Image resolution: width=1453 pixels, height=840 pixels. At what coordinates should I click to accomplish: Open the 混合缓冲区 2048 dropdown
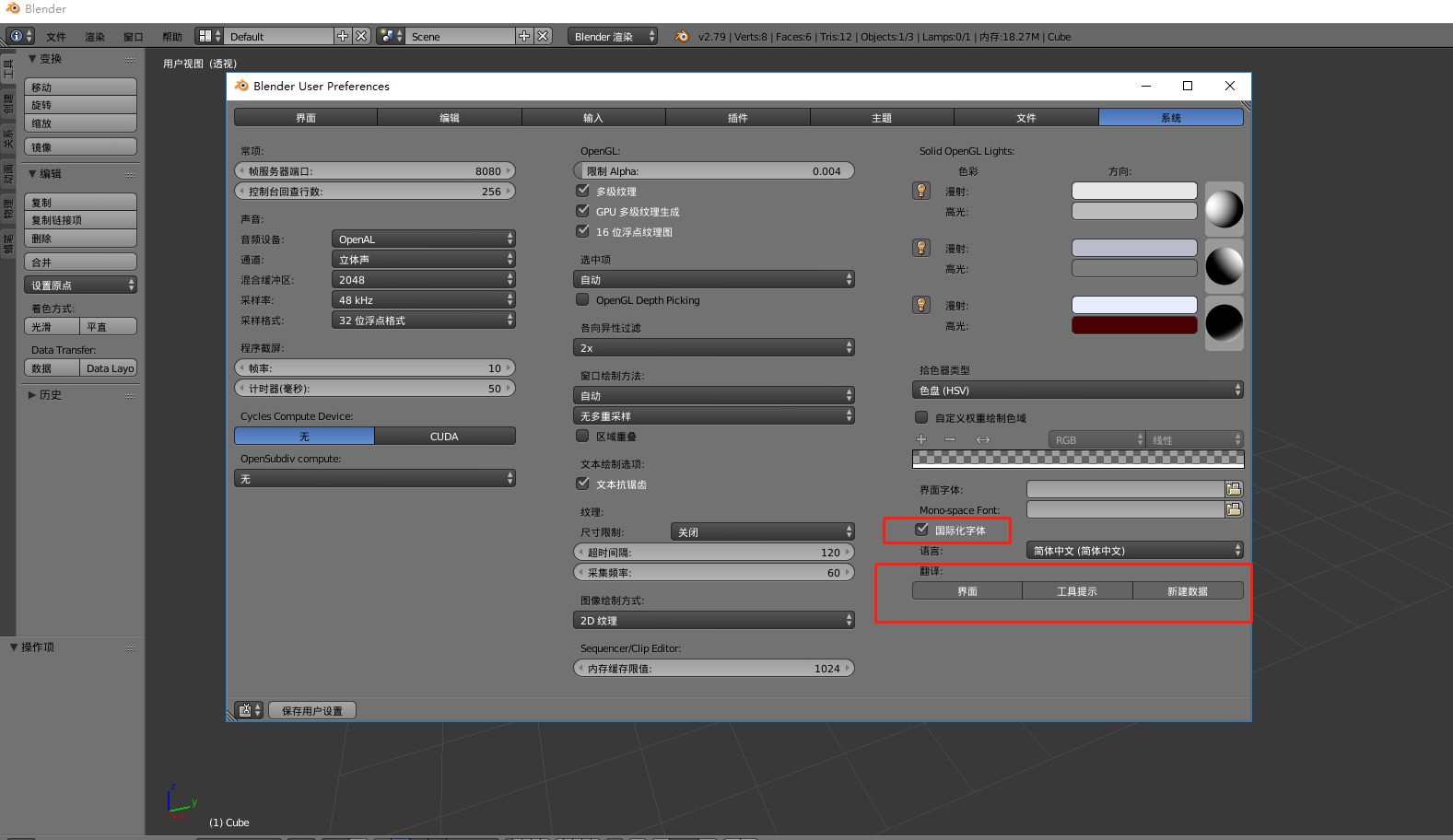point(423,279)
